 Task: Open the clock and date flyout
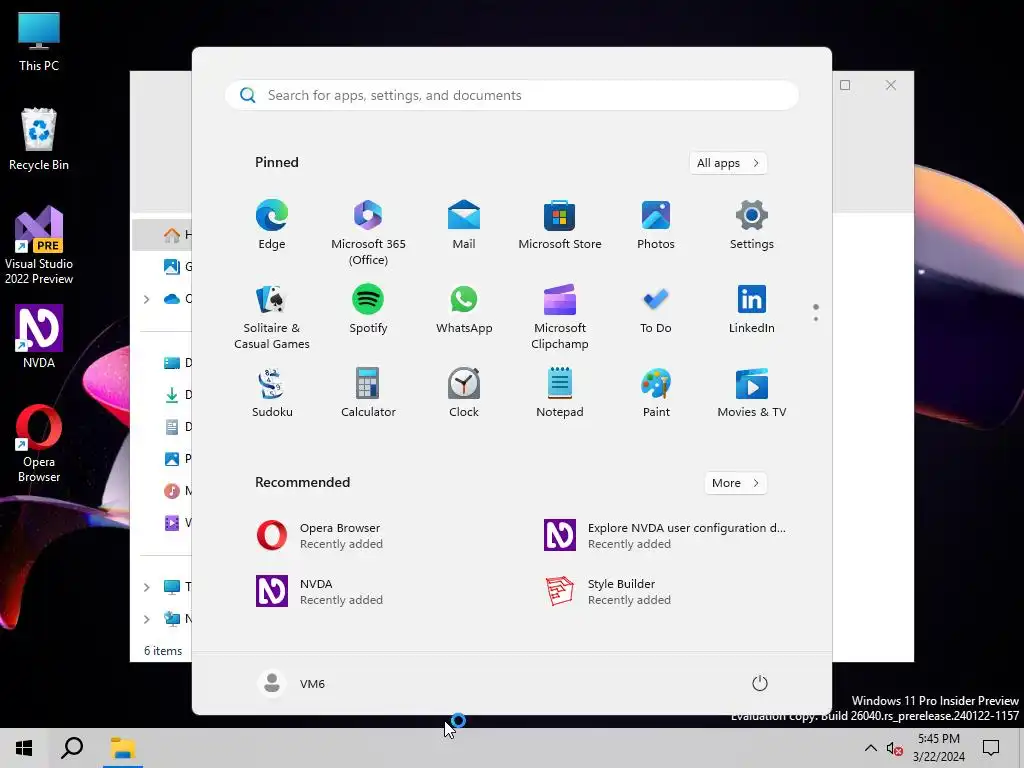[939, 748]
